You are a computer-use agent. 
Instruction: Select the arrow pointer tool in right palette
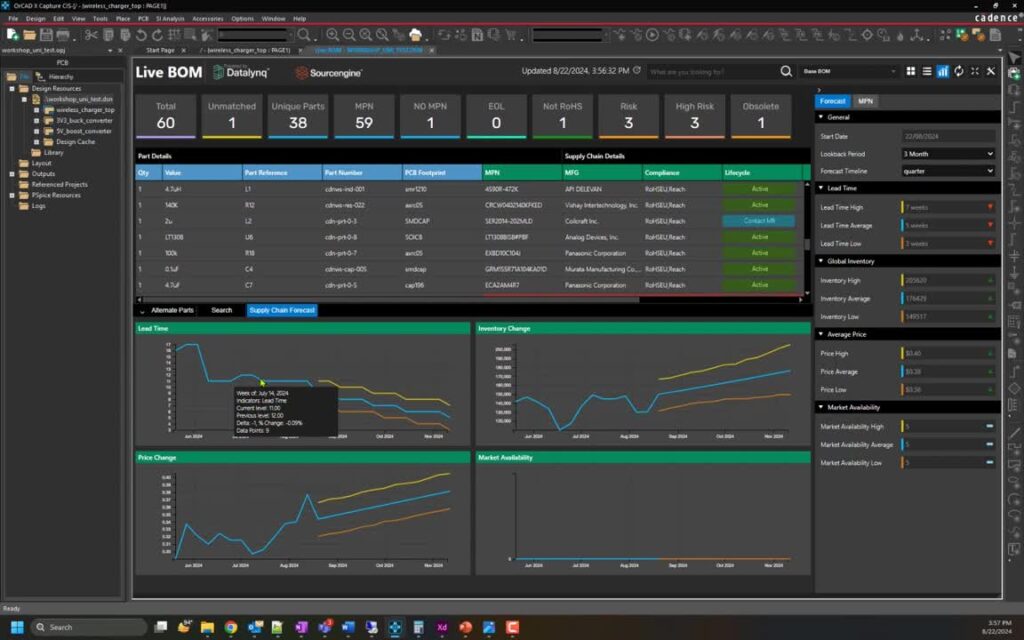(1014, 58)
